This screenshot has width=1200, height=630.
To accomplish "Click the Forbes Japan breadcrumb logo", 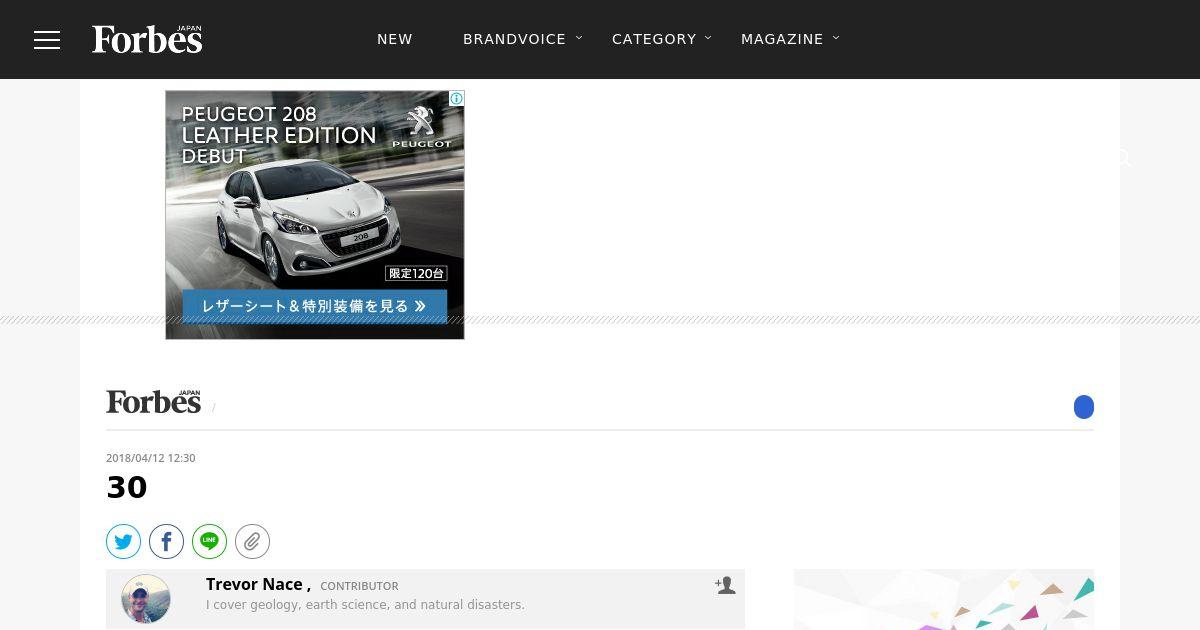I will pos(154,402).
